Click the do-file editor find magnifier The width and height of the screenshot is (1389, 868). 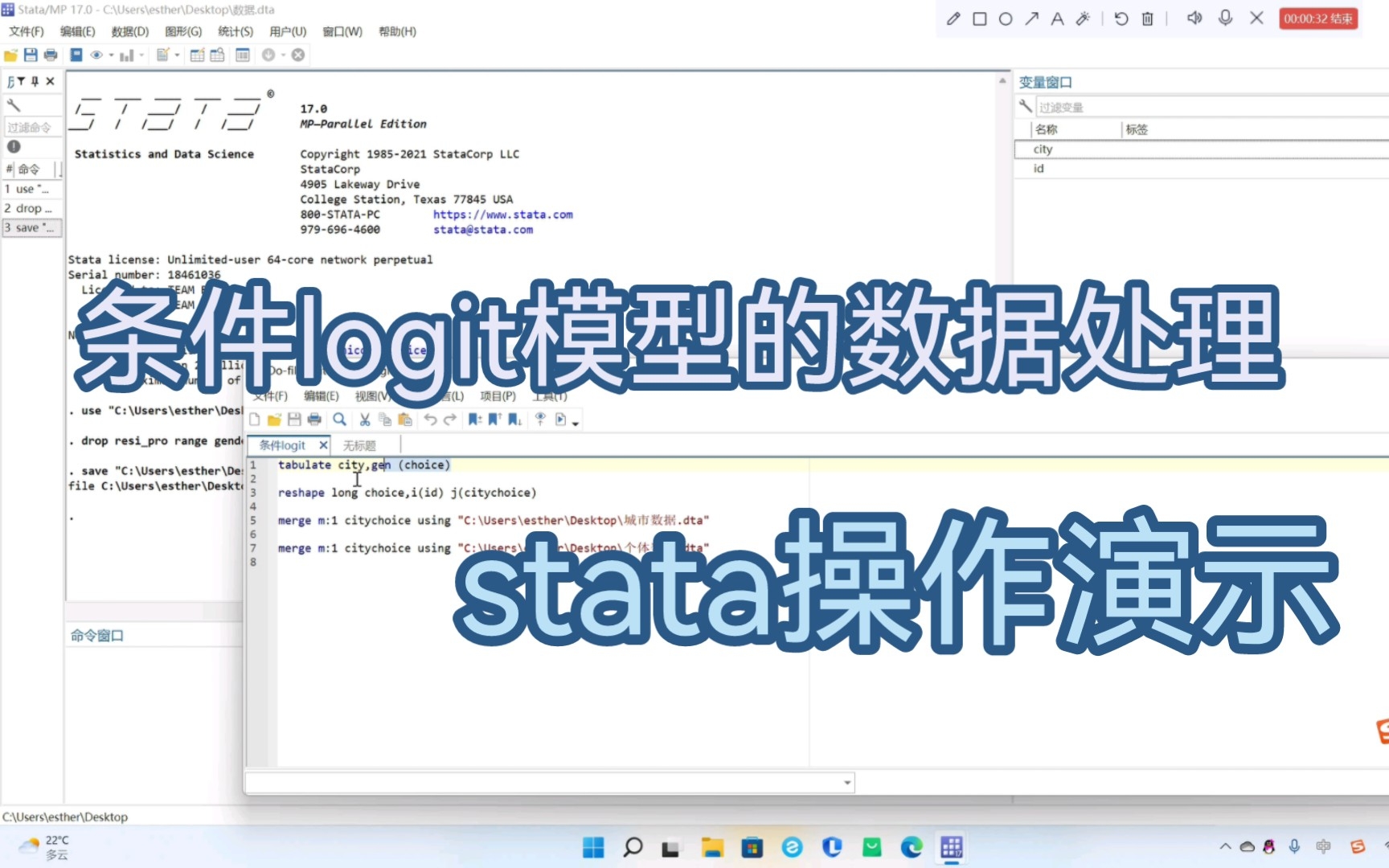tap(340, 420)
